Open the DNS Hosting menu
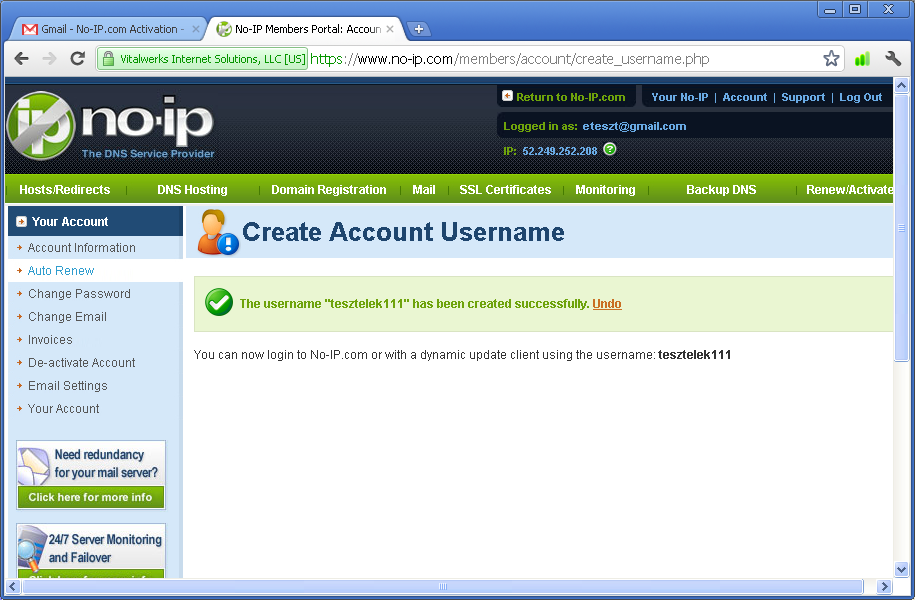The height and width of the screenshot is (600, 915). (192, 190)
